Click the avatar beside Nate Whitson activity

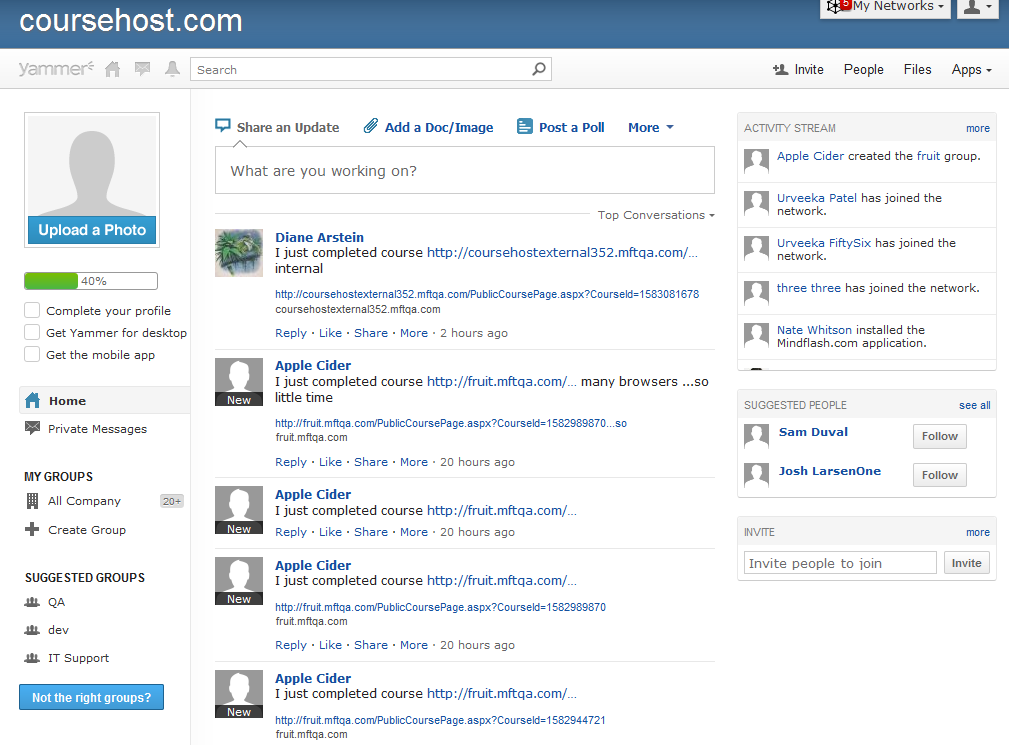[756, 335]
